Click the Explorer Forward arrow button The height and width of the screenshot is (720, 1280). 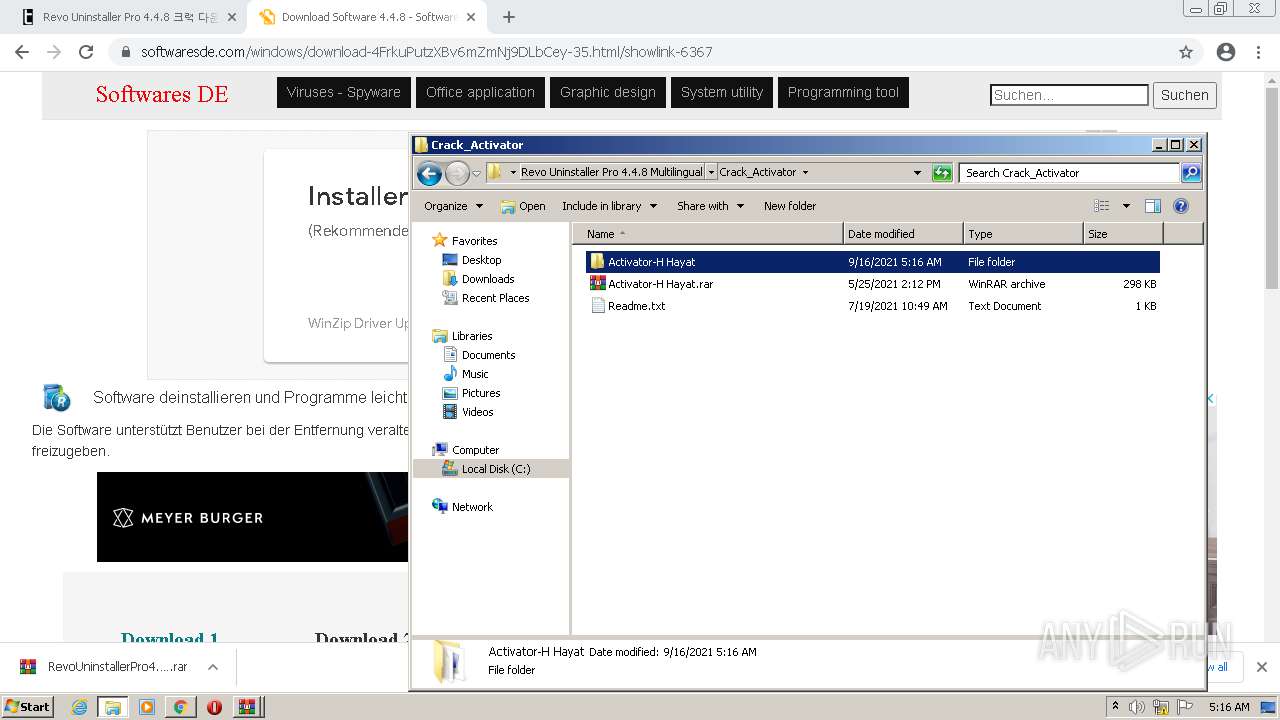tap(457, 173)
